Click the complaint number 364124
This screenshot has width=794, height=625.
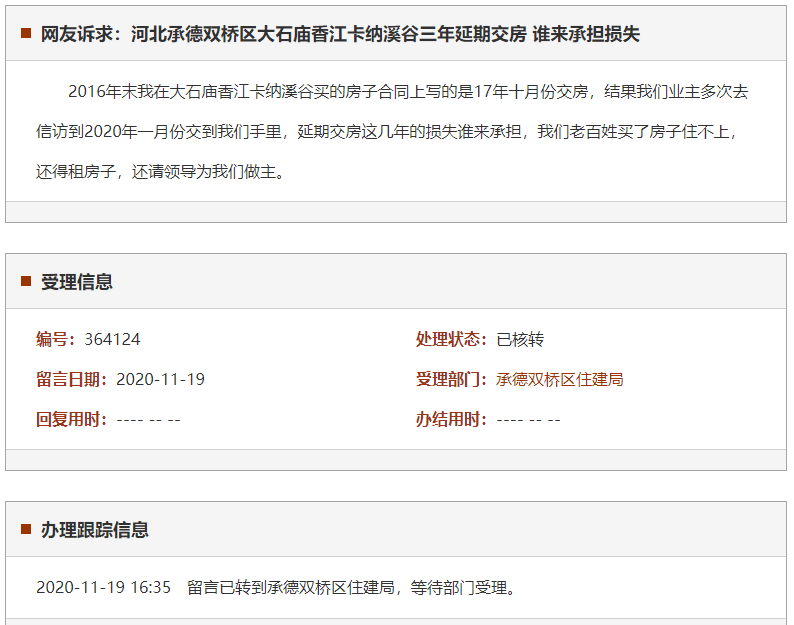[x=112, y=340]
